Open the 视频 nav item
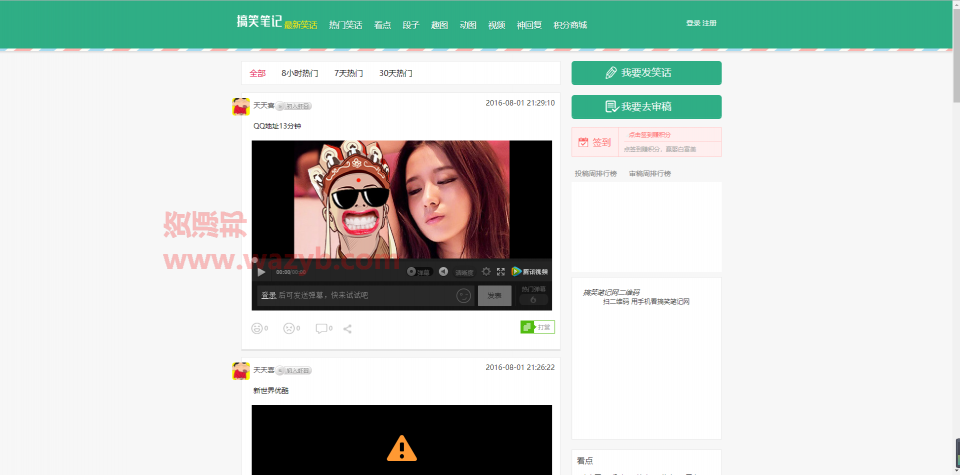 pyautogui.click(x=497, y=25)
